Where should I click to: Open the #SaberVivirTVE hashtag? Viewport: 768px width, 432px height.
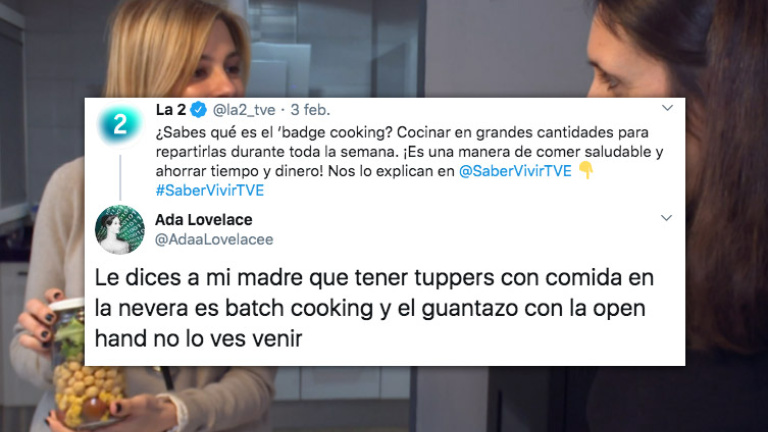[x=210, y=190]
